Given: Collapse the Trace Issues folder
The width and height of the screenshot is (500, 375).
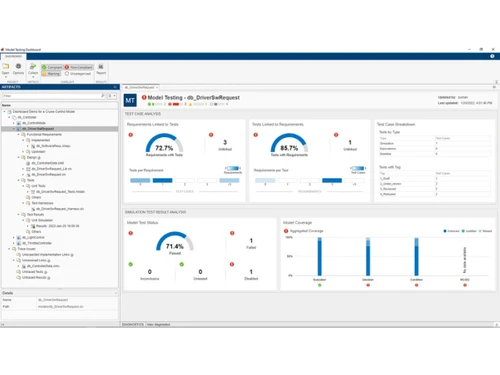Looking at the screenshot, I should [x=9, y=249].
